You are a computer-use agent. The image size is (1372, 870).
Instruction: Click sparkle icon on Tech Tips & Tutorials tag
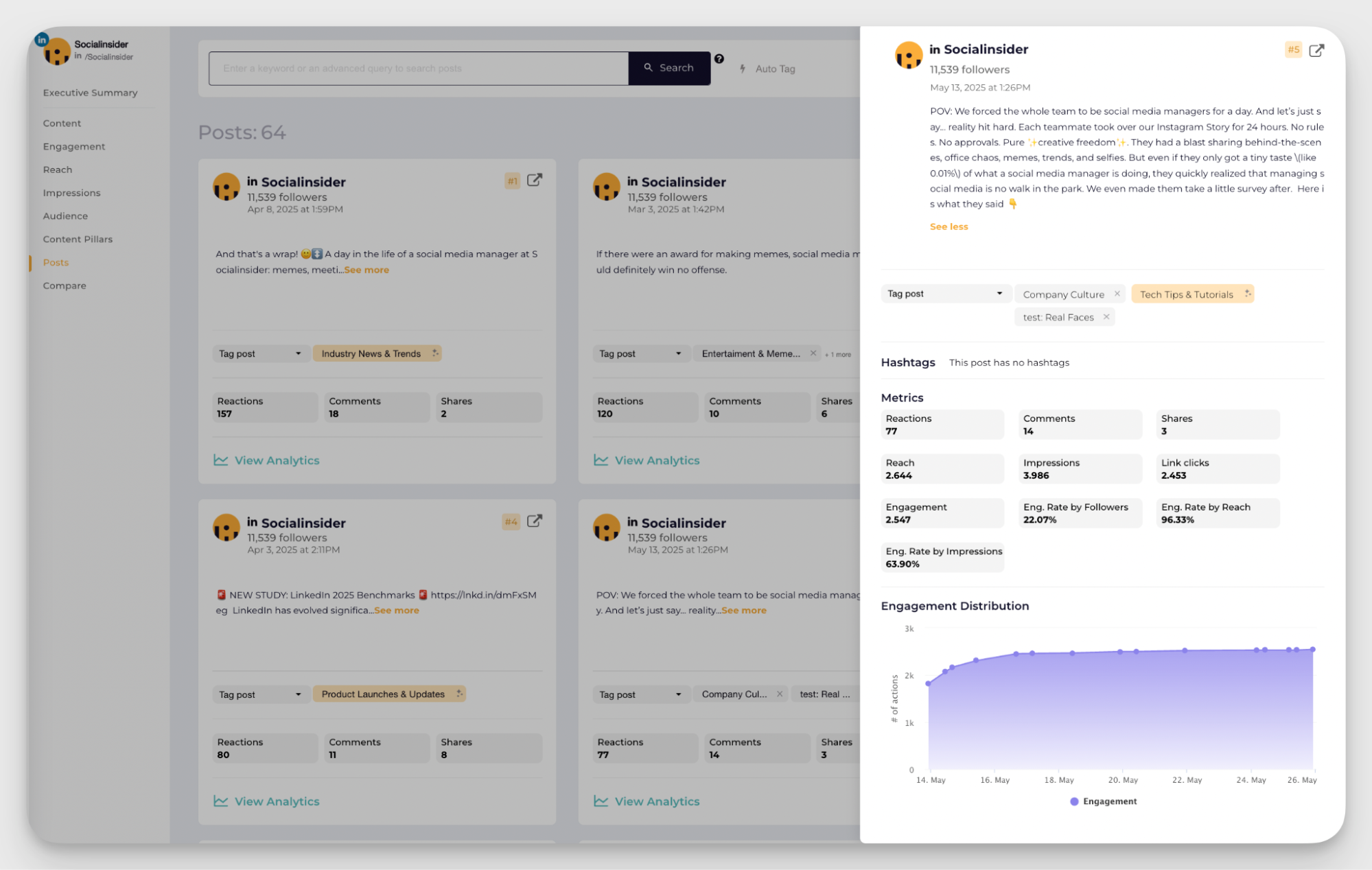coord(1247,294)
